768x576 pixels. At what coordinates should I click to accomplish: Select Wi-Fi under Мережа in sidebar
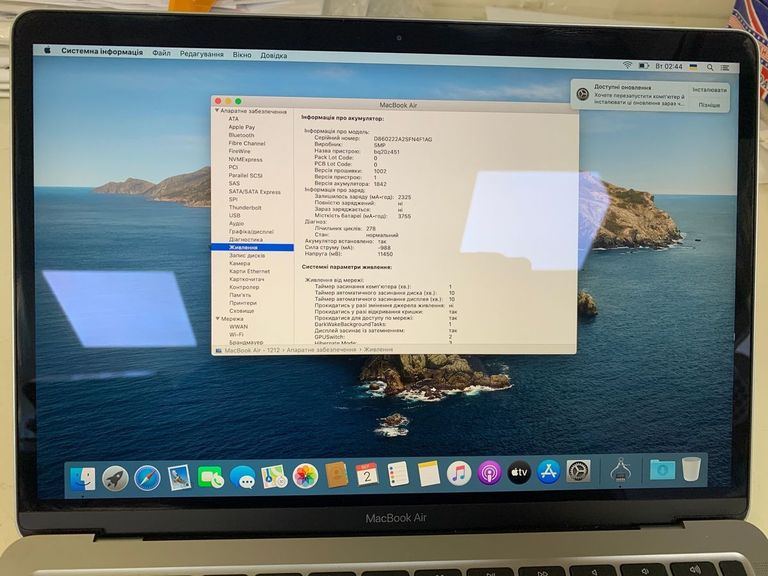coord(236,334)
